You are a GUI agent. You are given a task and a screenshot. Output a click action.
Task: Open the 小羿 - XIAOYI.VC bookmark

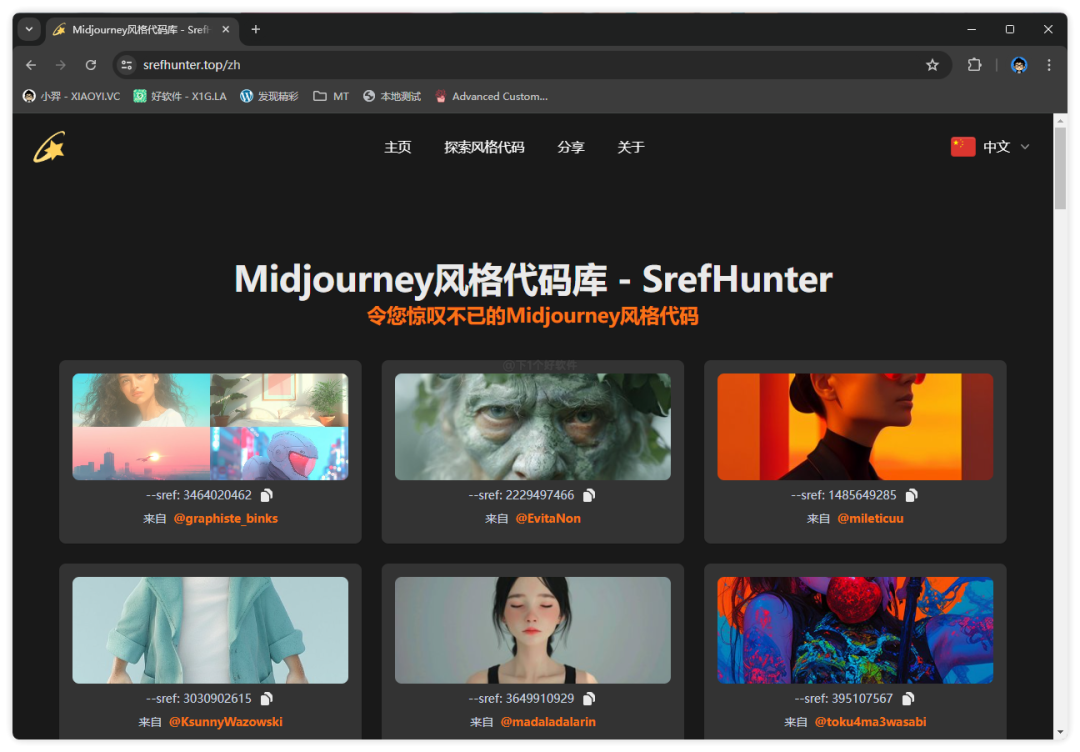click(71, 96)
